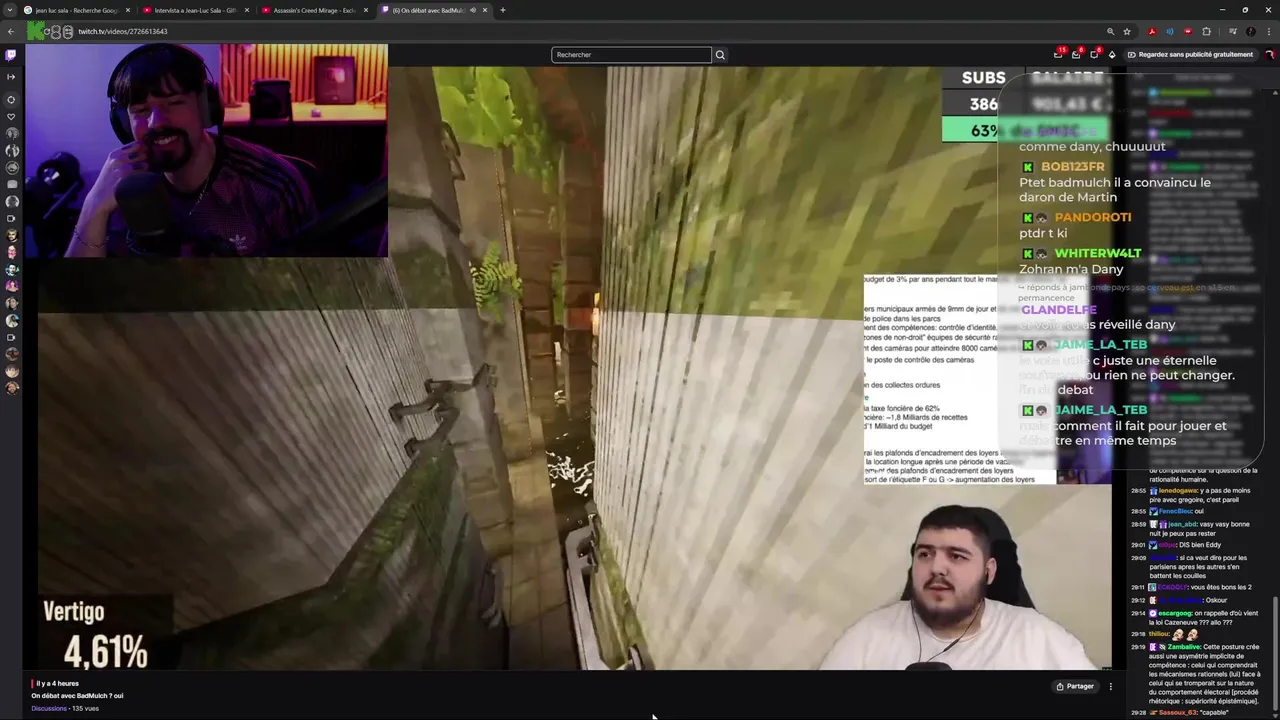Click Regardez sans publicité gratuitement button
This screenshot has height=720, width=1280.
tap(1189, 55)
